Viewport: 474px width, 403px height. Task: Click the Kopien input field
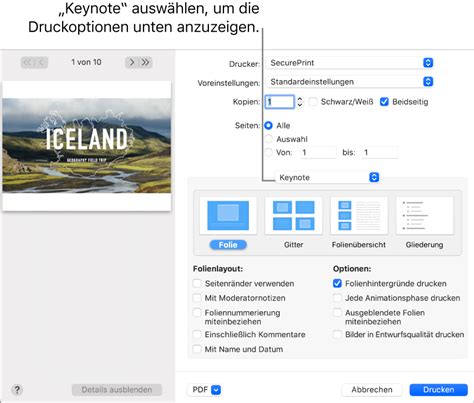pos(280,102)
